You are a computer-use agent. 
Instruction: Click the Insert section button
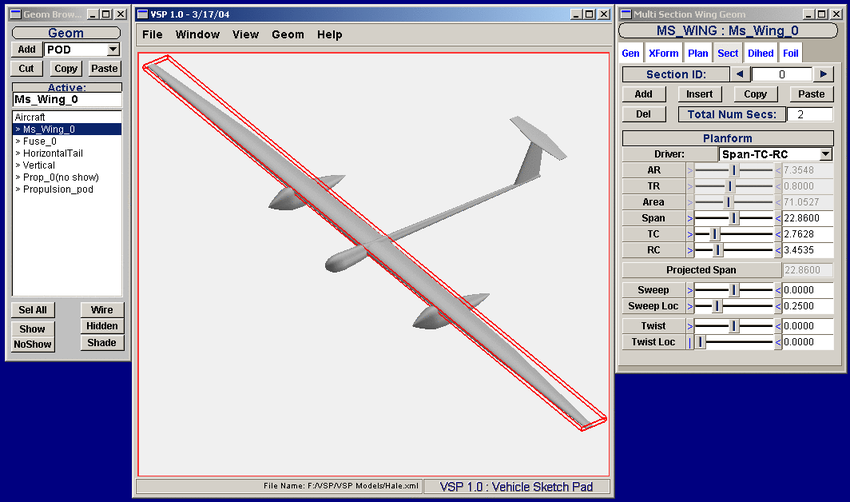click(700, 94)
